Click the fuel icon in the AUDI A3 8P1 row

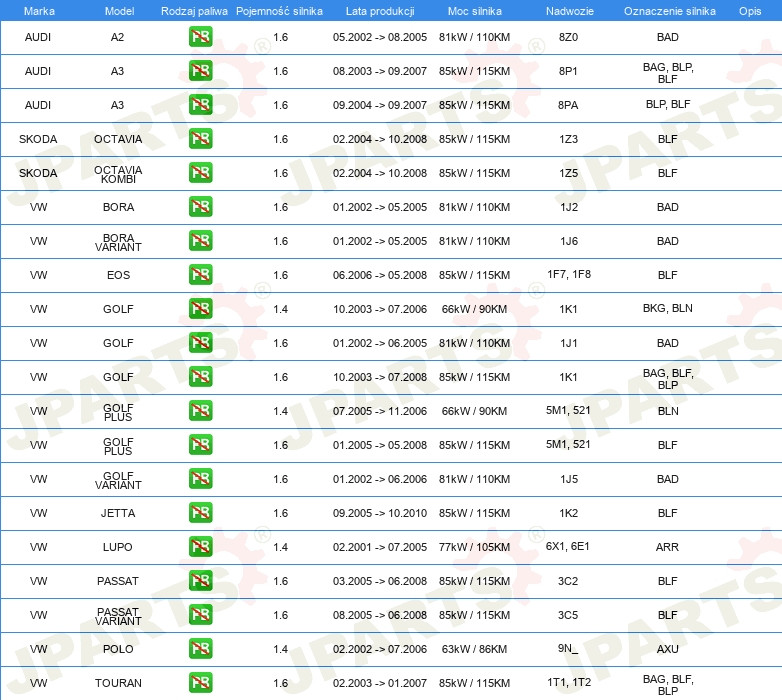[200, 71]
